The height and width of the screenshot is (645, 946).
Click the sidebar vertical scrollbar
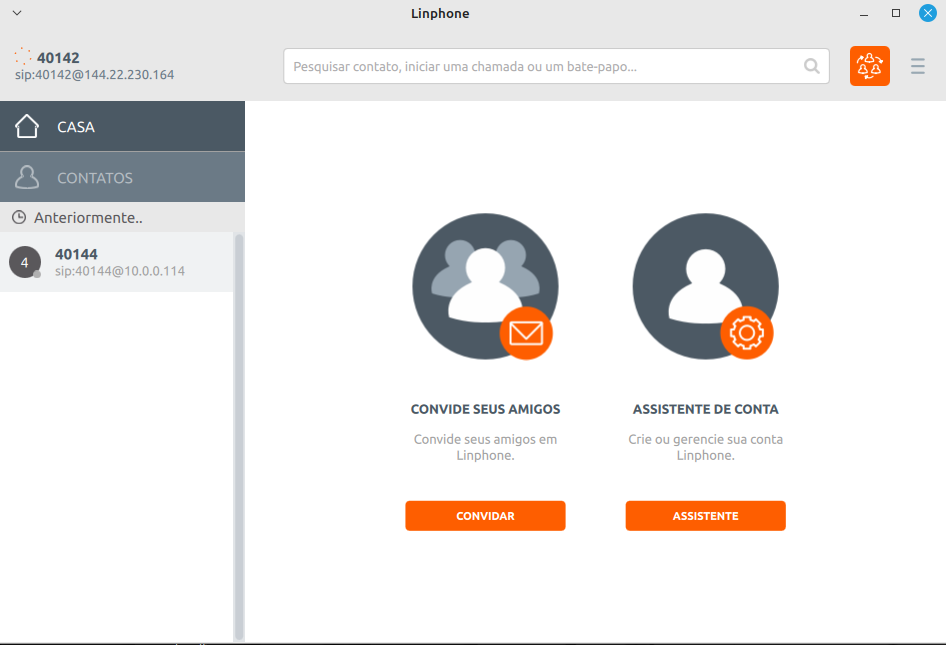click(239, 437)
